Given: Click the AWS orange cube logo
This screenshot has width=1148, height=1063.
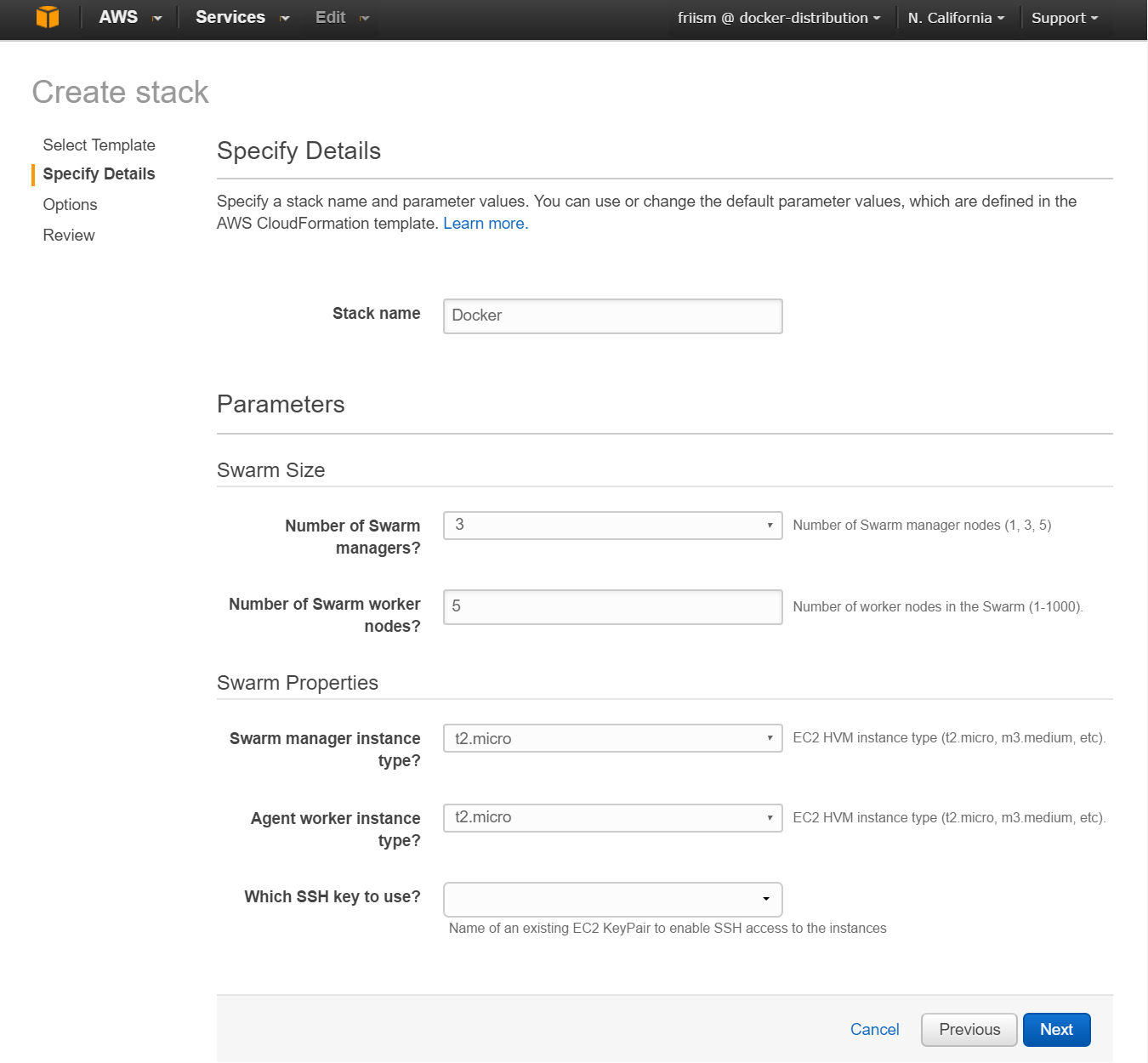Looking at the screenshot, I should pyautogui.click(x=48, y=17).
